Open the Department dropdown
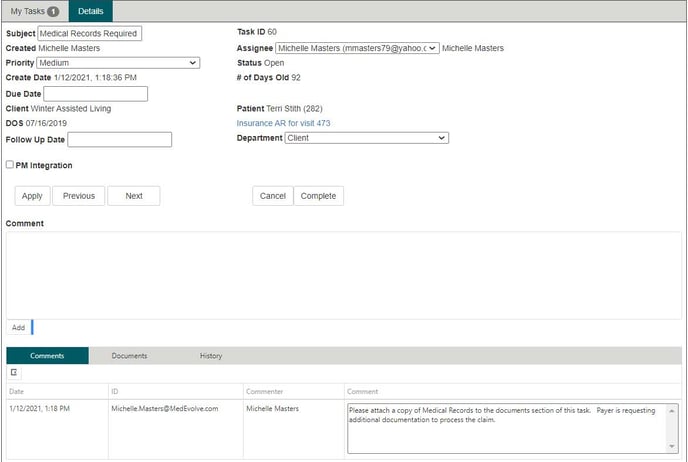Image resolution: width=688 pixels, height=462 pixels. pos(367,138)
